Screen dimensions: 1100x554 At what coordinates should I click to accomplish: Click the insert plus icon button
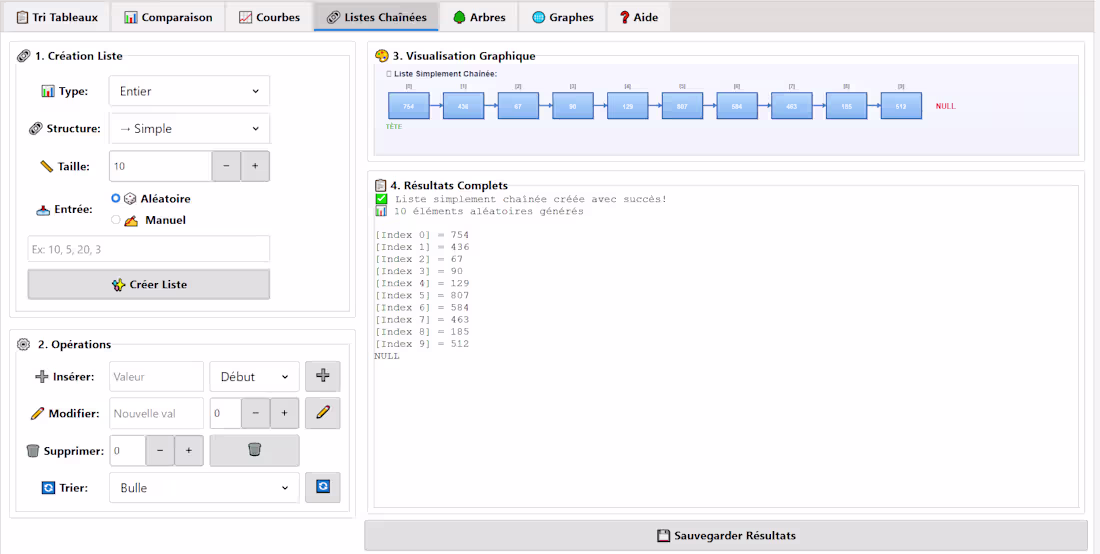pos(323,376)
